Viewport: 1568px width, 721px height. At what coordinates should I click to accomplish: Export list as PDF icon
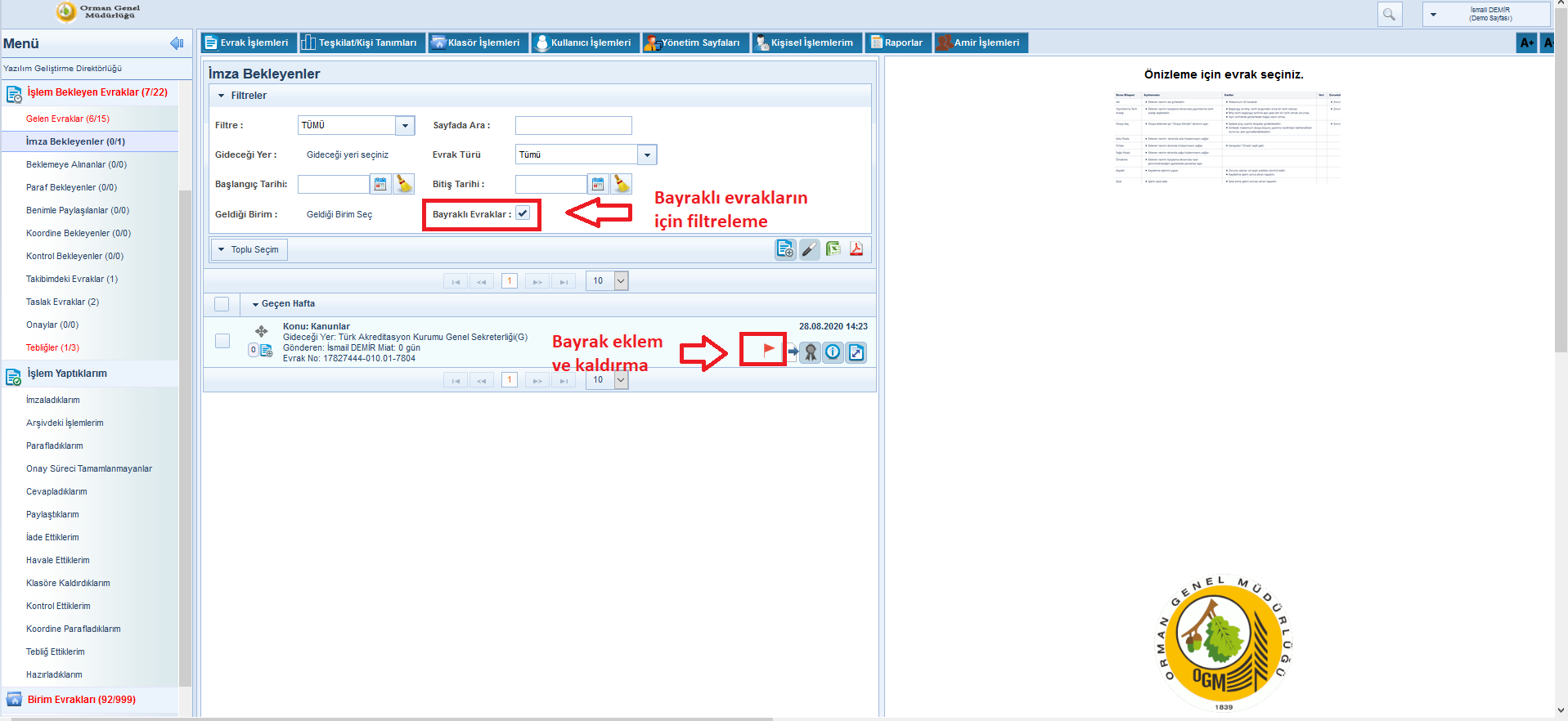(x=856, y=249)
